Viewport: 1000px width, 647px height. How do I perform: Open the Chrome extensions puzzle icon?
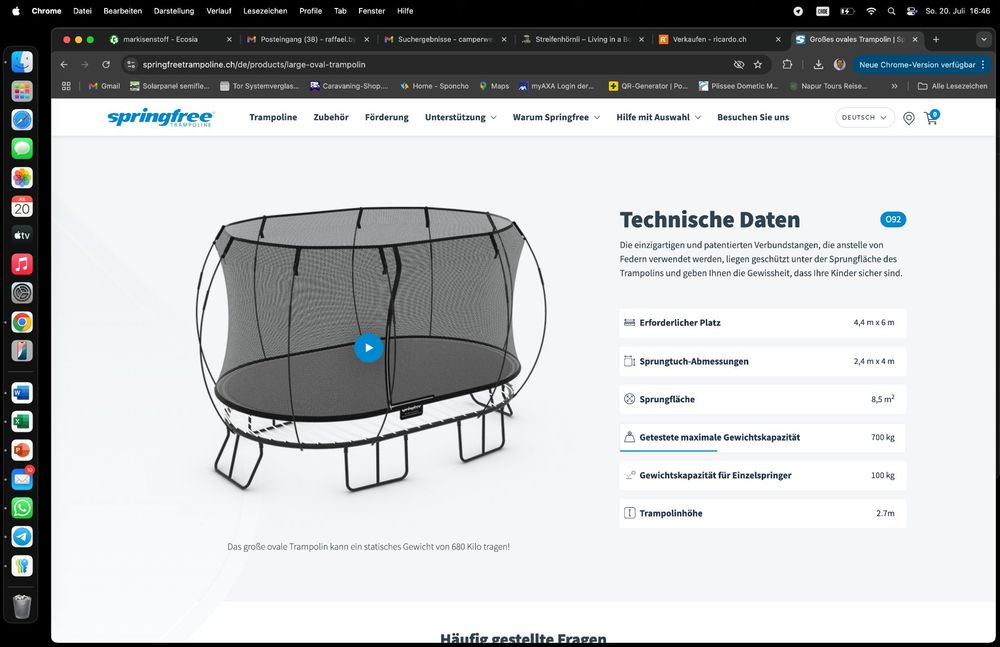point(787,64)
